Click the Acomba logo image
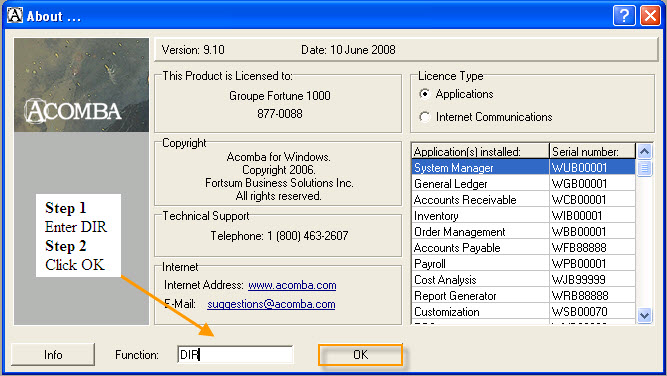This screenshot has width=667, height=376. pyautogui.click(x=81, y=85)
